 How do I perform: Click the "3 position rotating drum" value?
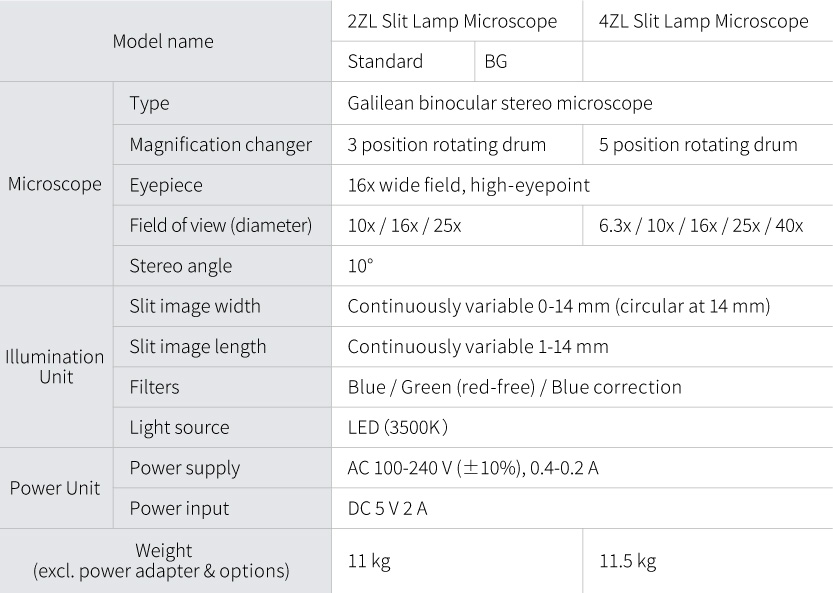click(446, 144)
